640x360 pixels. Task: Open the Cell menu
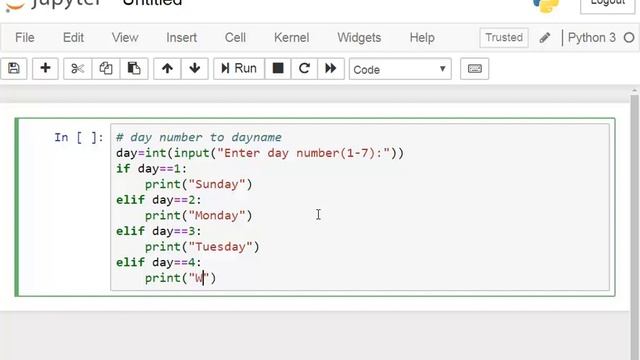235,38
